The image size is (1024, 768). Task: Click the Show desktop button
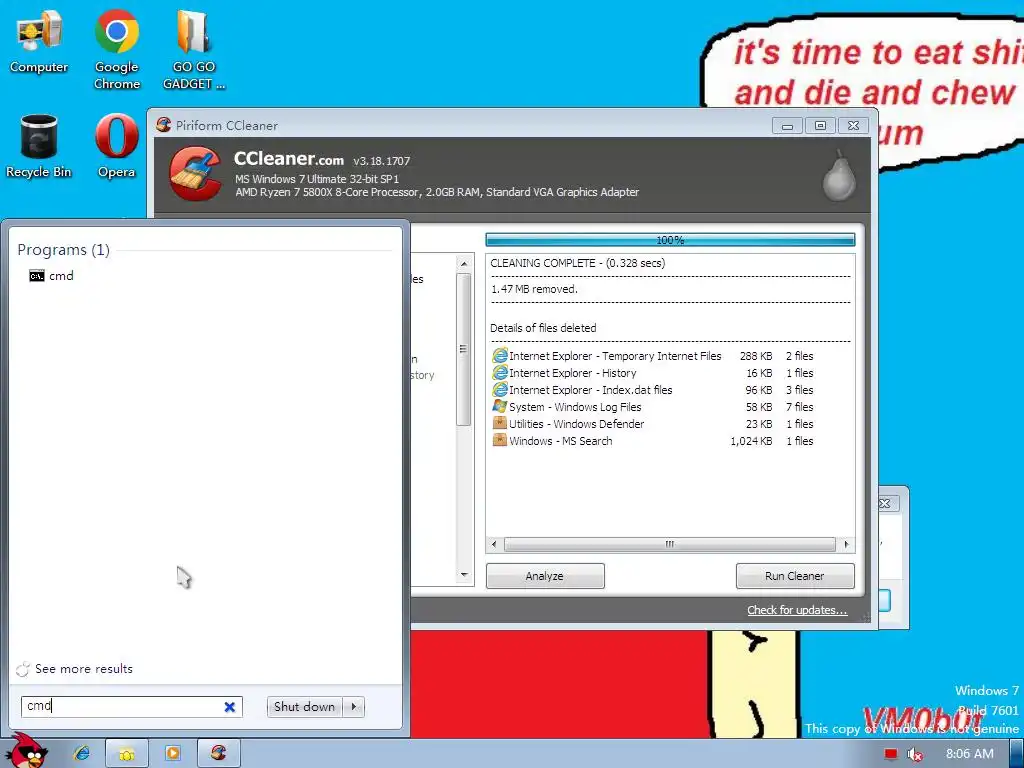click(x=1017, y=754)
